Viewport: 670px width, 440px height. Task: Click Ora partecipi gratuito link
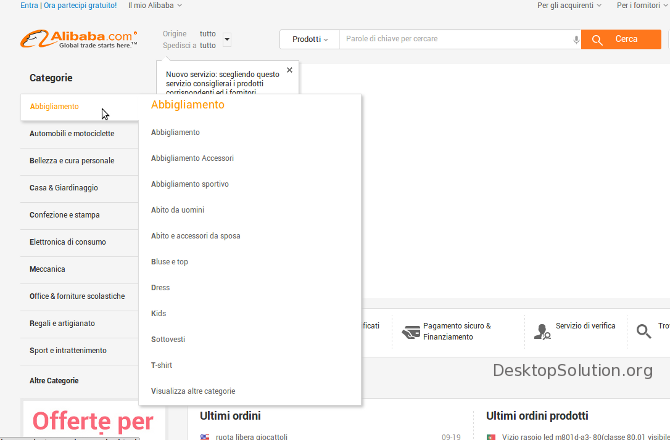[x=80, y=5]
